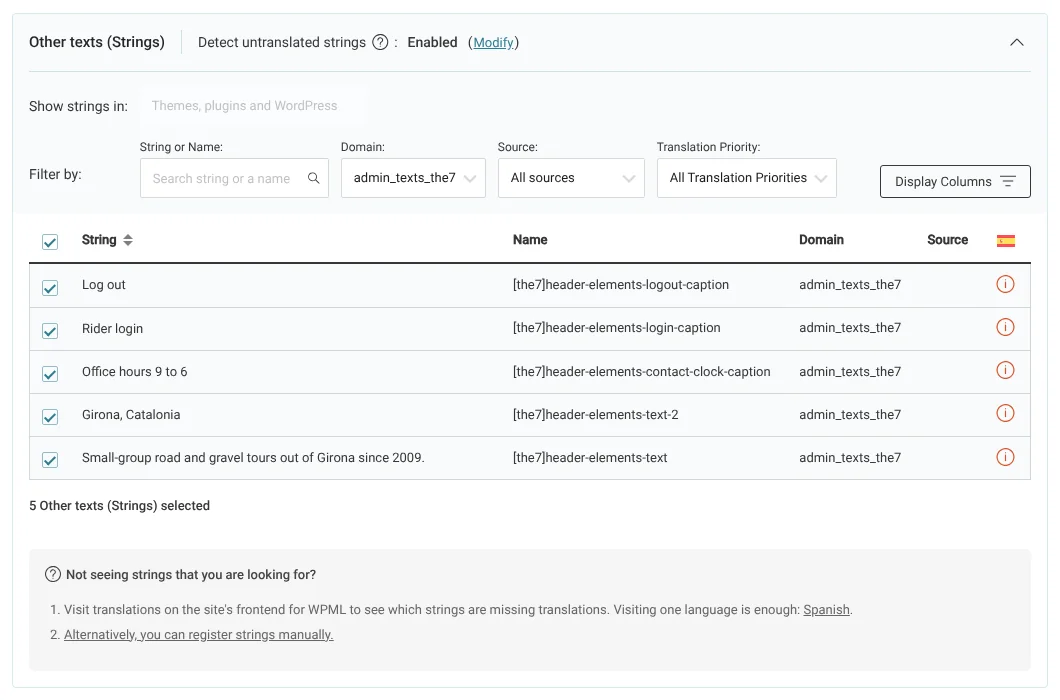This screenshot has height=700, width=1060.
Task: Click the status icon for Girona, Catalonia
Action: coord(1005,413)
